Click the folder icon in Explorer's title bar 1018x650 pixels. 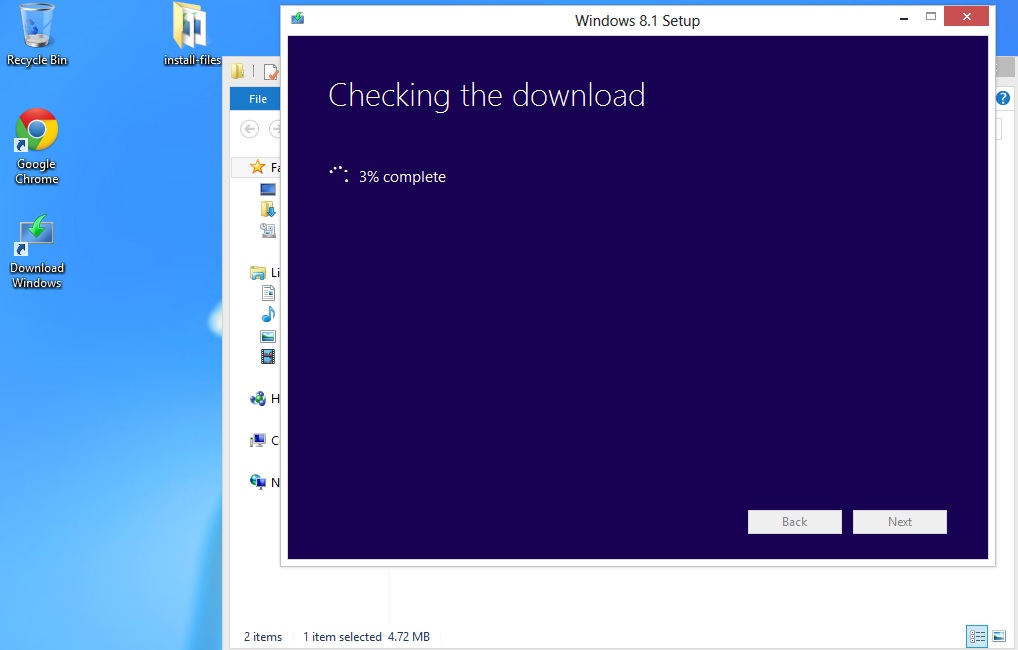tap(238, 71)
